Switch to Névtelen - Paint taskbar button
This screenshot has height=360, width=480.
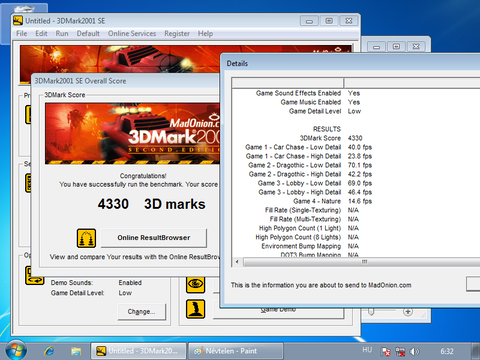(236, 351)
